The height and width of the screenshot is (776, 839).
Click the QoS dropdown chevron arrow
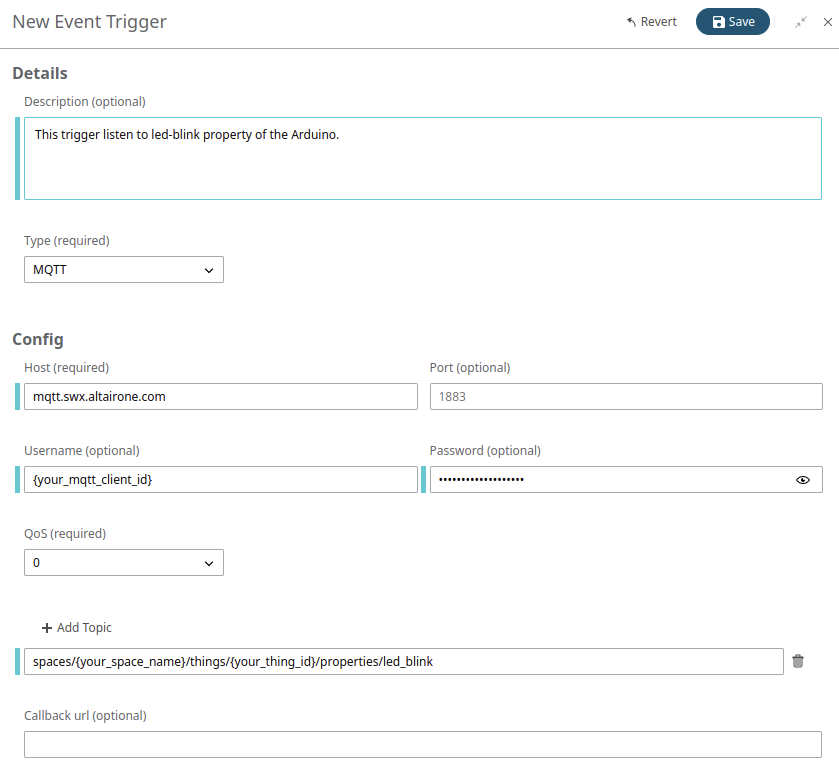click(x=209, y=563)
